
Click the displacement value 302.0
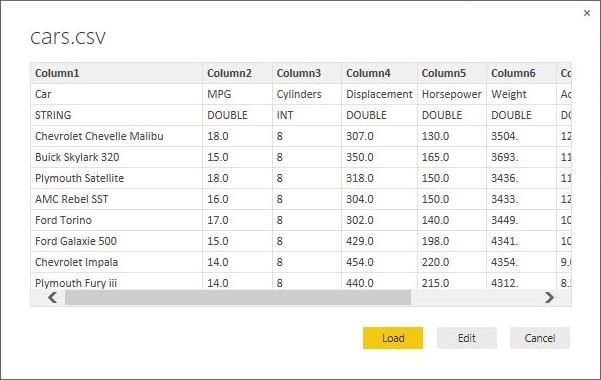(379, 220)
